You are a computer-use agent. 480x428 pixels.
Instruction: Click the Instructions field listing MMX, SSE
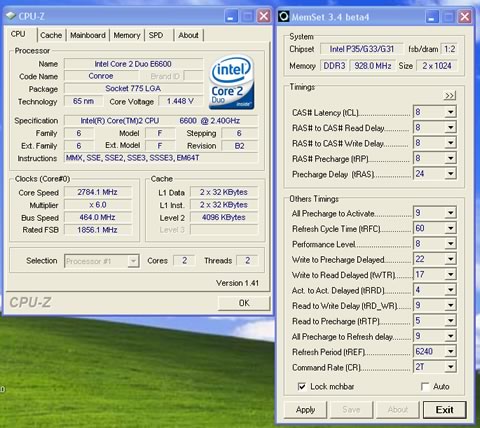[x=161, y=158]
